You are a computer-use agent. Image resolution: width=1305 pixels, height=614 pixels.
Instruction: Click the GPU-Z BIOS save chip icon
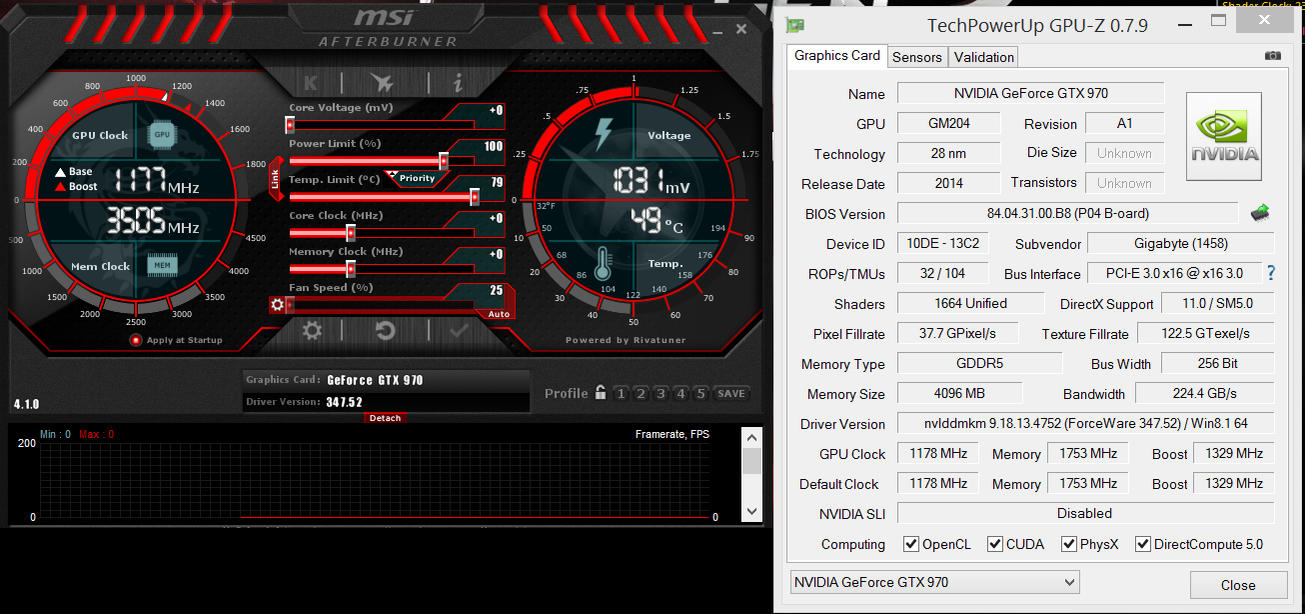(x=1260, y=212)
